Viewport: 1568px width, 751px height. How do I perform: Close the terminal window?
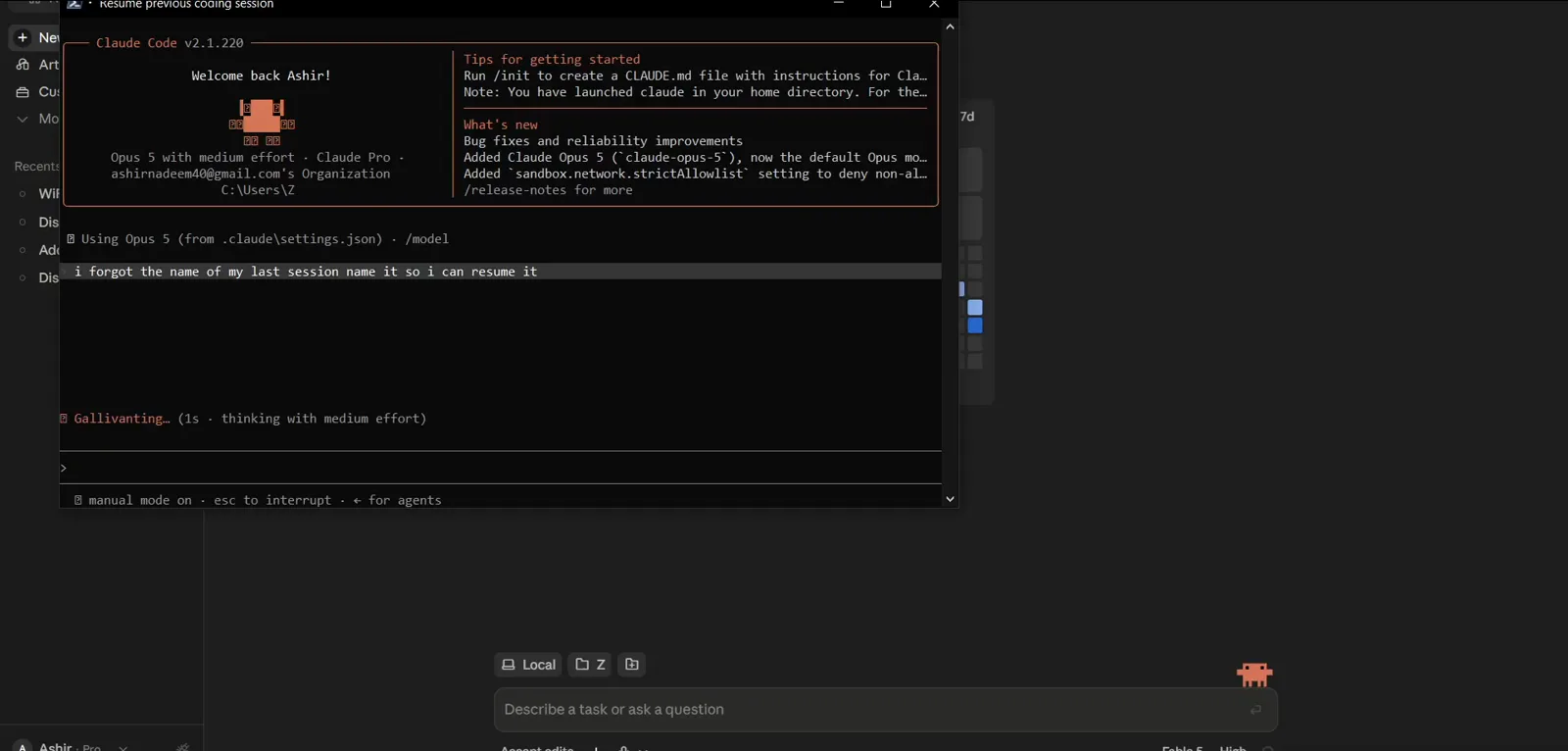tap(934, 5)
